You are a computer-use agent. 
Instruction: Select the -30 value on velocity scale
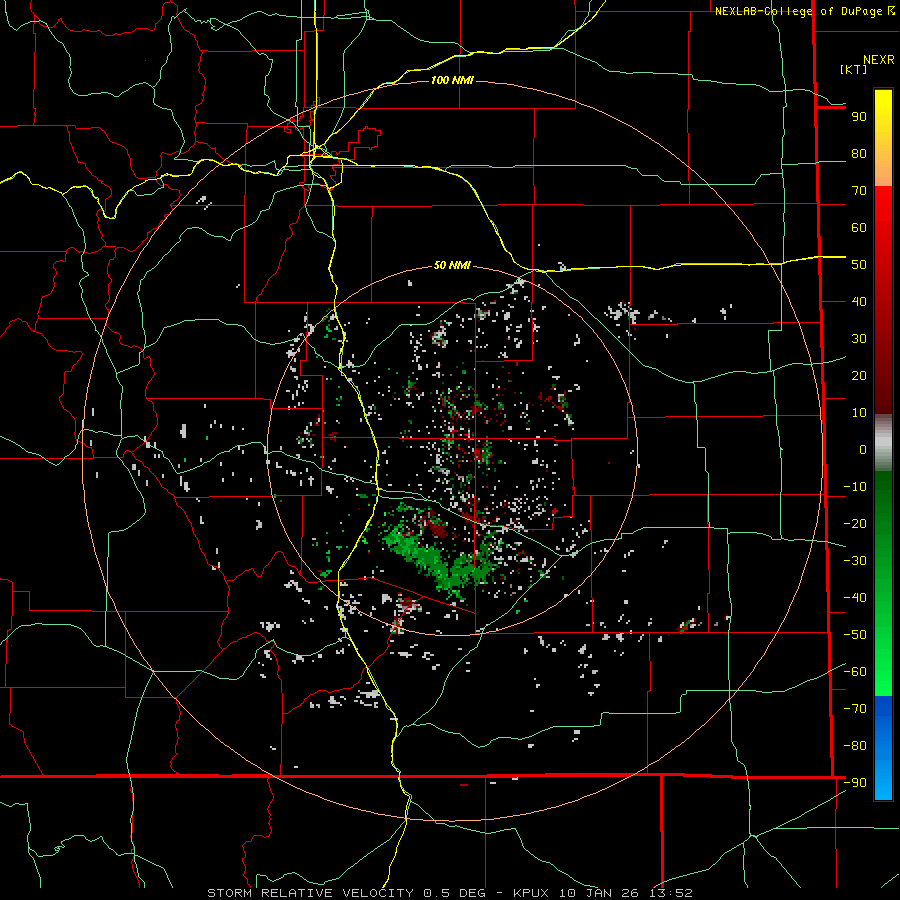[855, 561]
